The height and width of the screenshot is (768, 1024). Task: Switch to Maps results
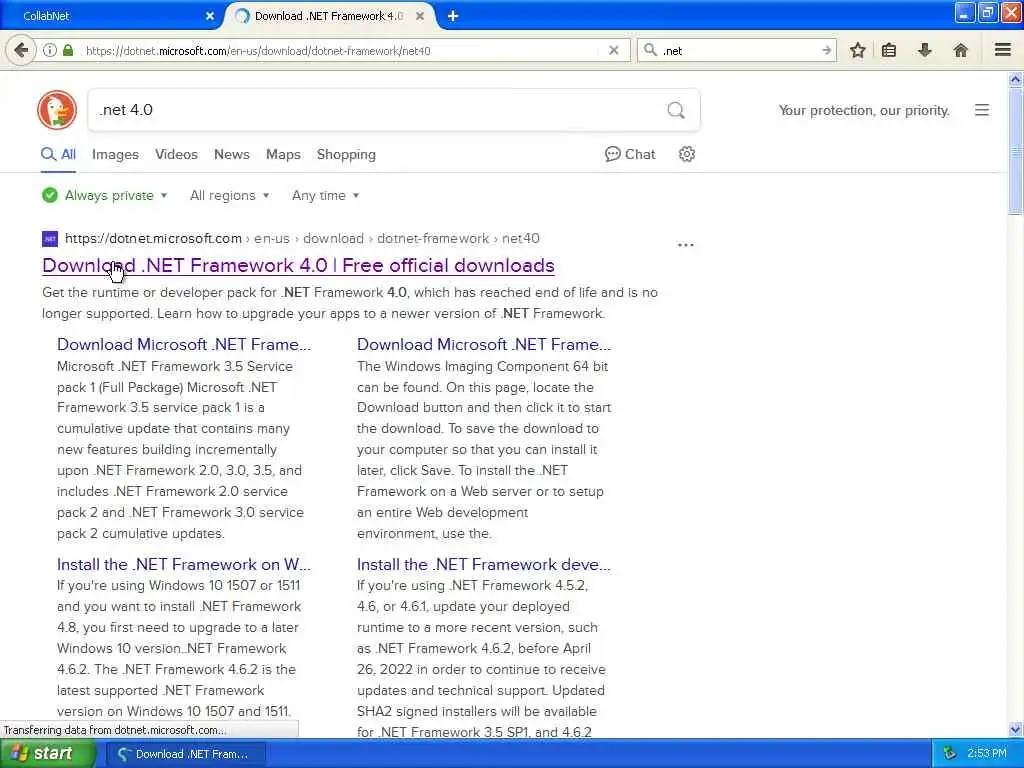coord(283,155)
